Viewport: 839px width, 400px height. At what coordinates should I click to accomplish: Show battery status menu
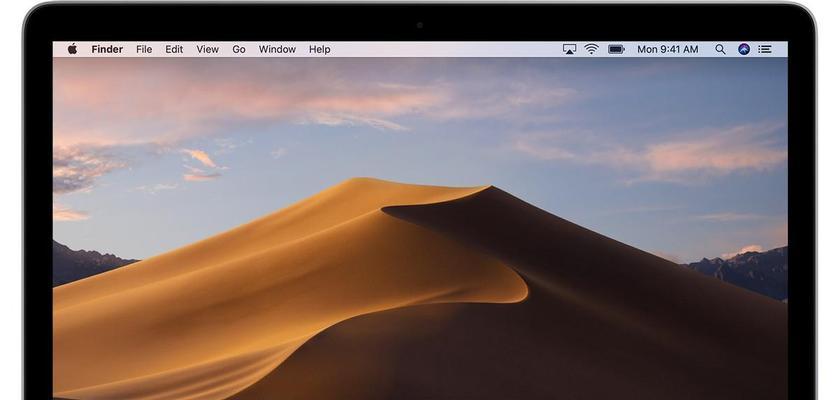click(x=616, y=49)
